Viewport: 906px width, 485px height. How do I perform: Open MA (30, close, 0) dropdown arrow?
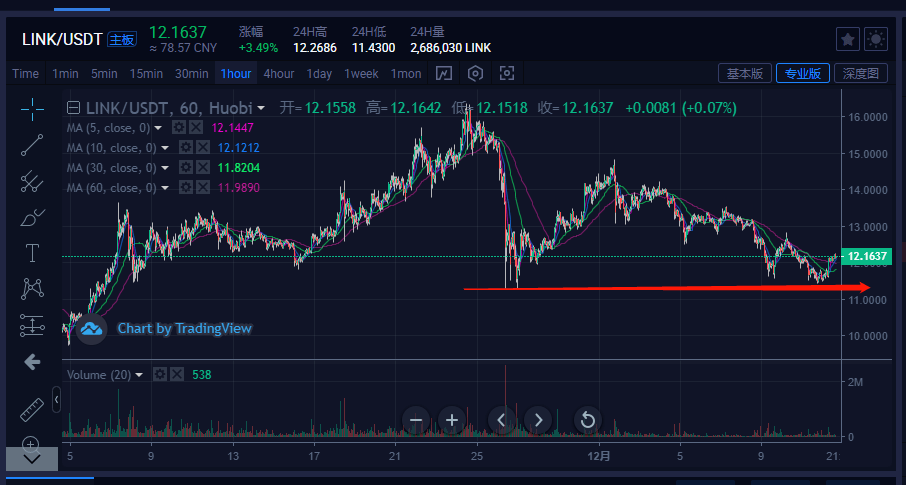165,168
